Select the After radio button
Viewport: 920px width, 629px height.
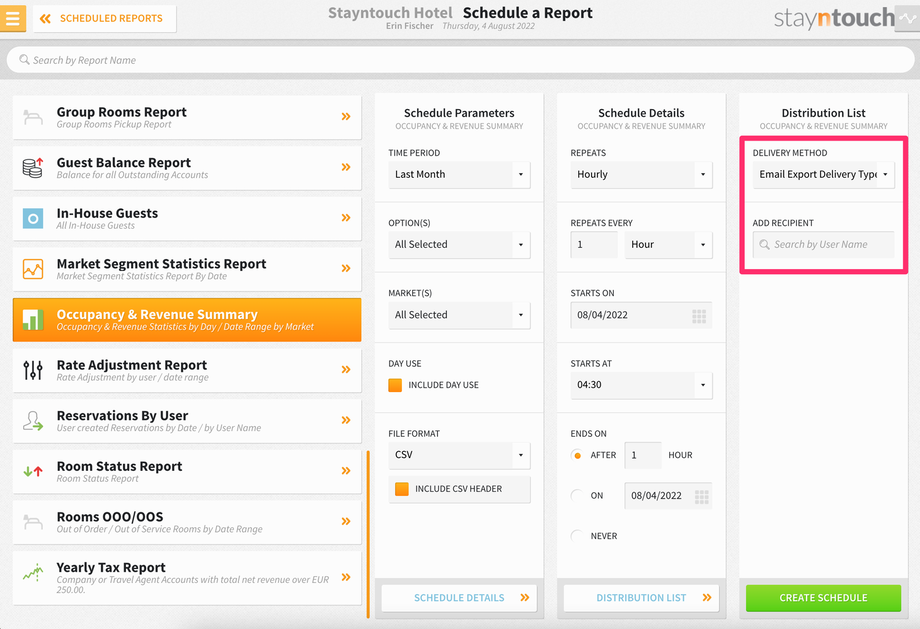tap(577, 455)
